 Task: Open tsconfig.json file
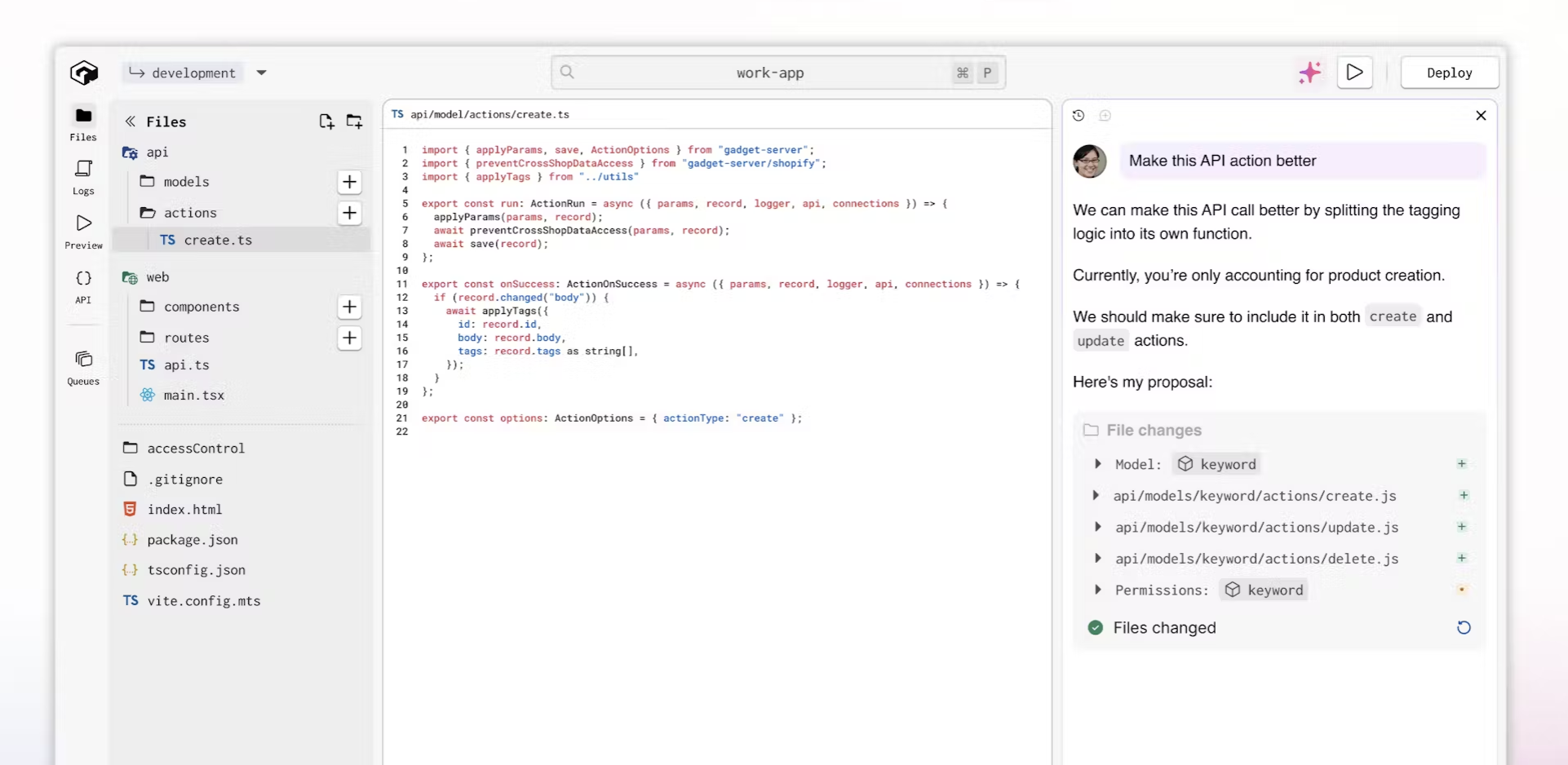click(184, 570)
